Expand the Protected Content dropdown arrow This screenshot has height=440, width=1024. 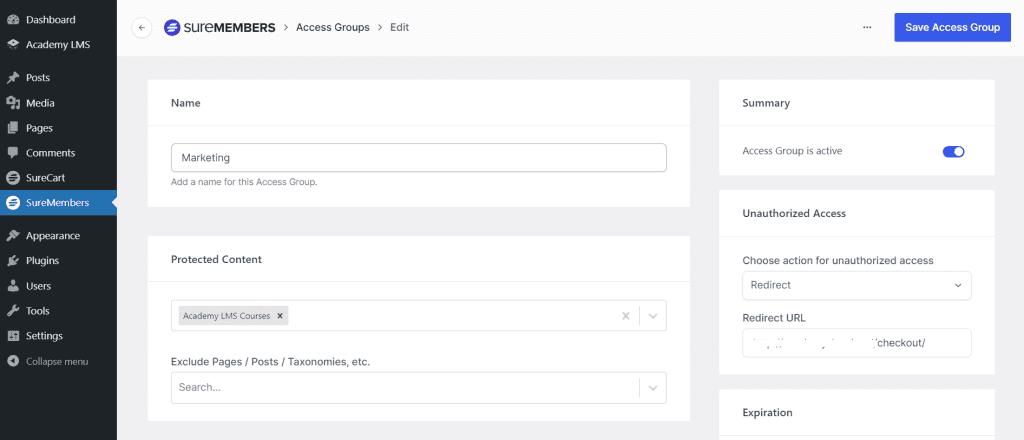click(653, 316)
